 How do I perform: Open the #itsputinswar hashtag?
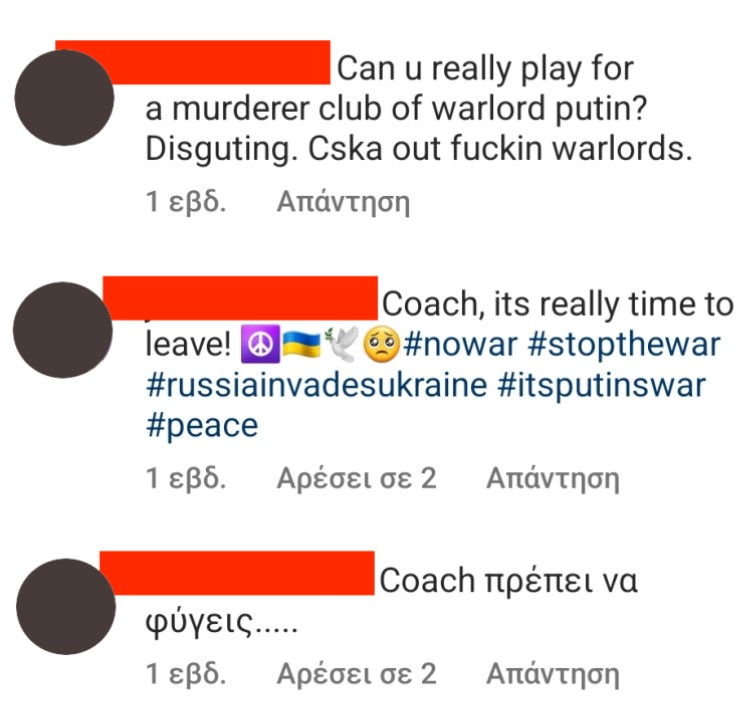click(x=602, y=385)
